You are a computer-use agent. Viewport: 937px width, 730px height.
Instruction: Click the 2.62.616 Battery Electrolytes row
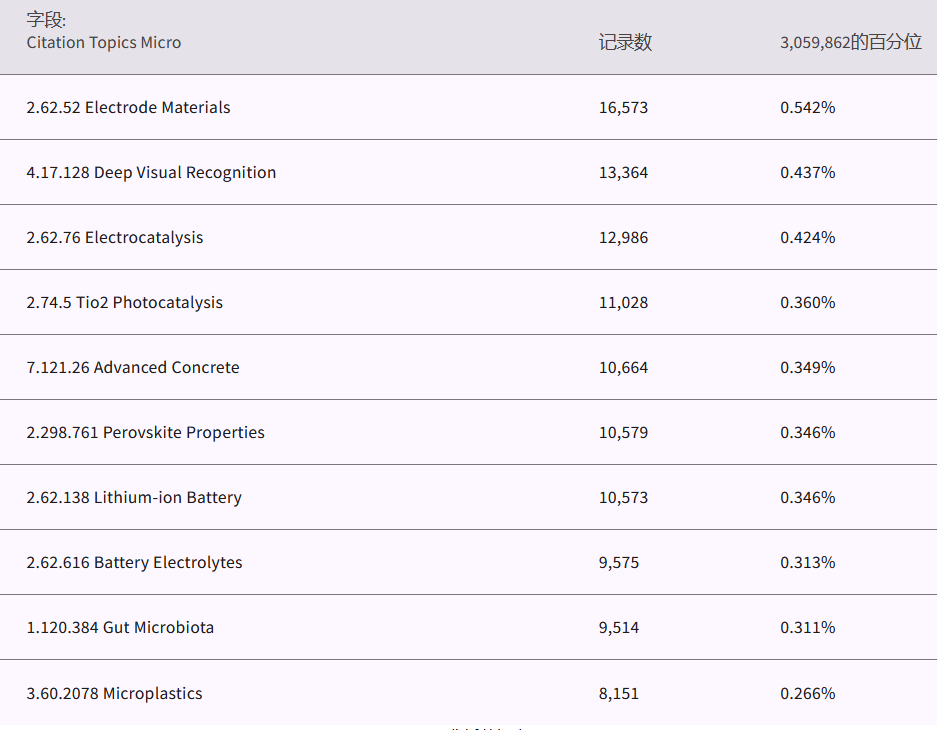pyautogui.click(x=134, y=563)
